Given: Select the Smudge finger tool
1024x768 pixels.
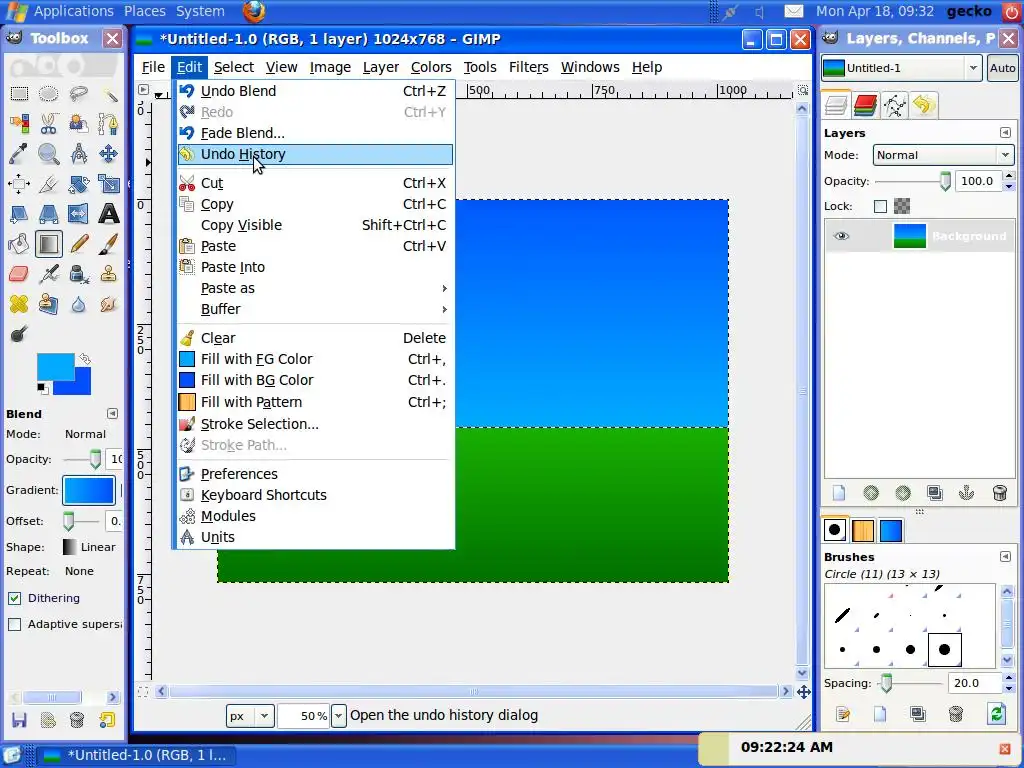Looking at the screenshot, I should (x=108, y=304).
